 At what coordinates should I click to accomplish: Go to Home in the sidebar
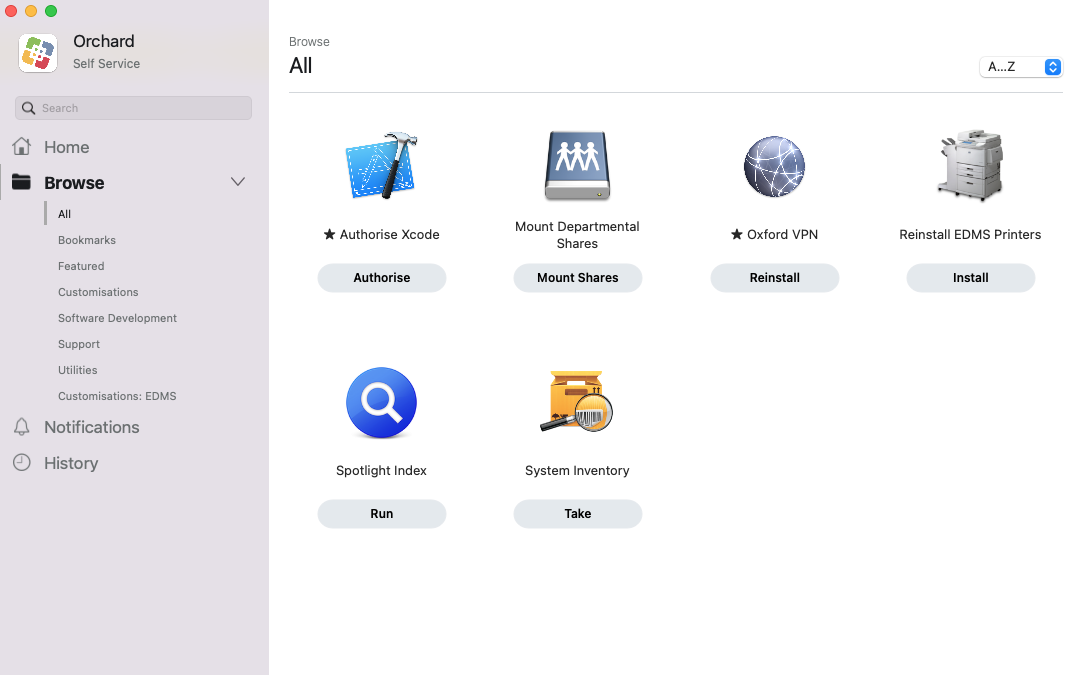[66, 147]
